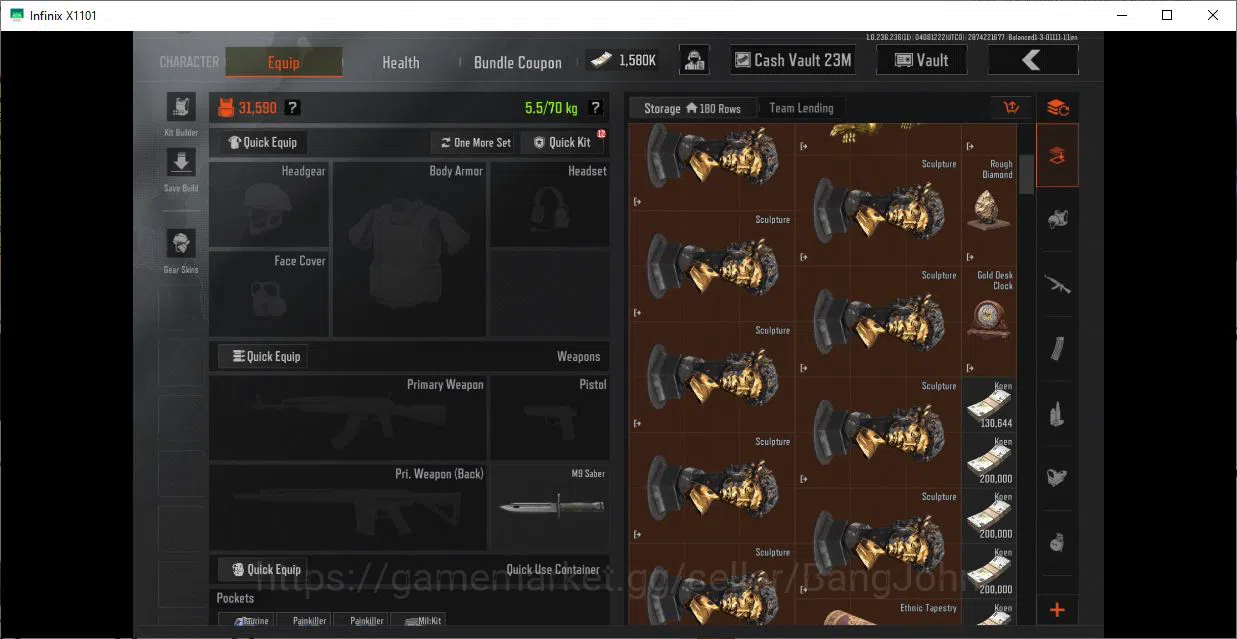Click the Headset equipment slot

coord(549,204)
